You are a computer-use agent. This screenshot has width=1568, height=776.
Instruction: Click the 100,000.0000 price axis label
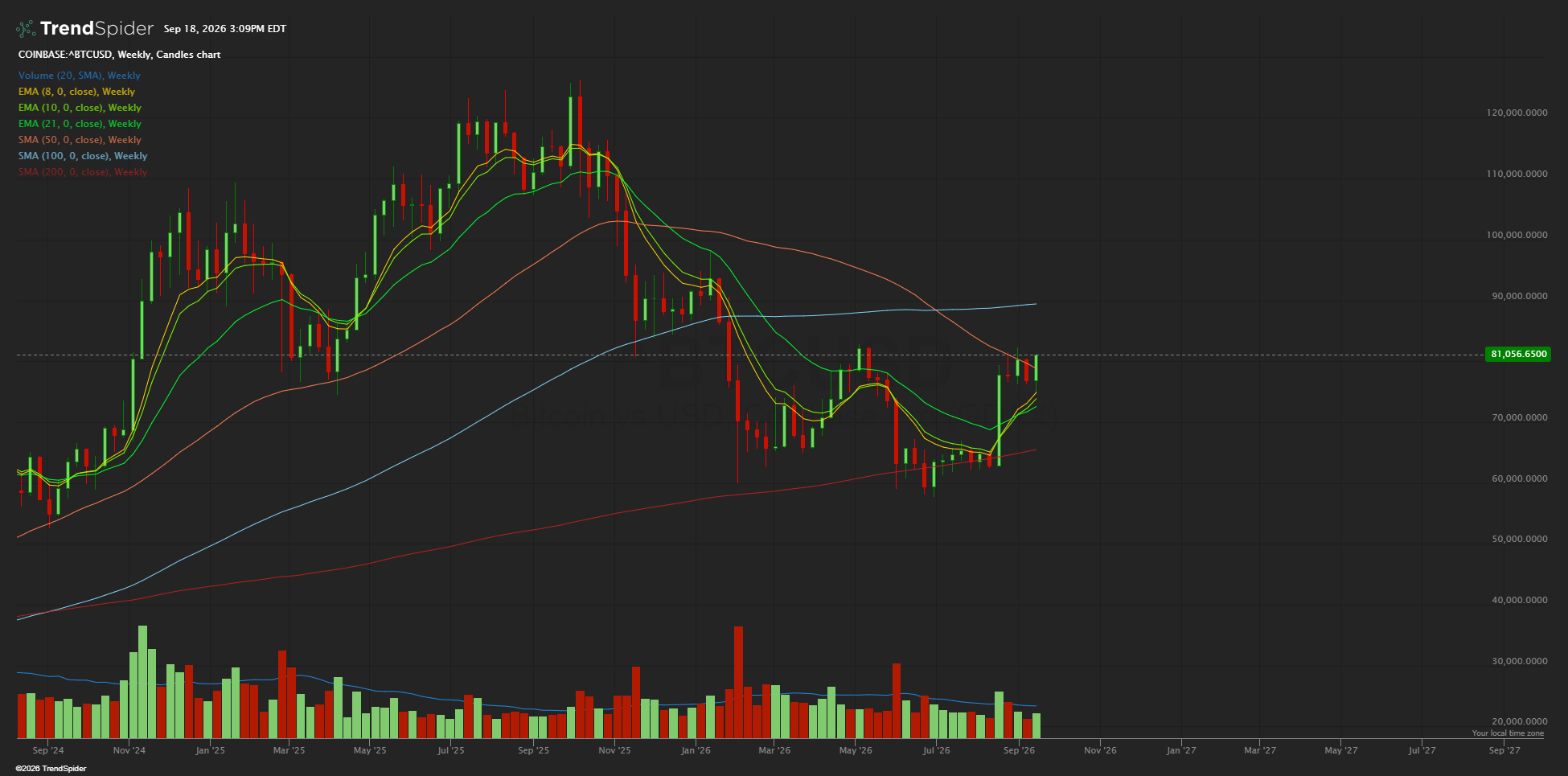pos(1517,235)
